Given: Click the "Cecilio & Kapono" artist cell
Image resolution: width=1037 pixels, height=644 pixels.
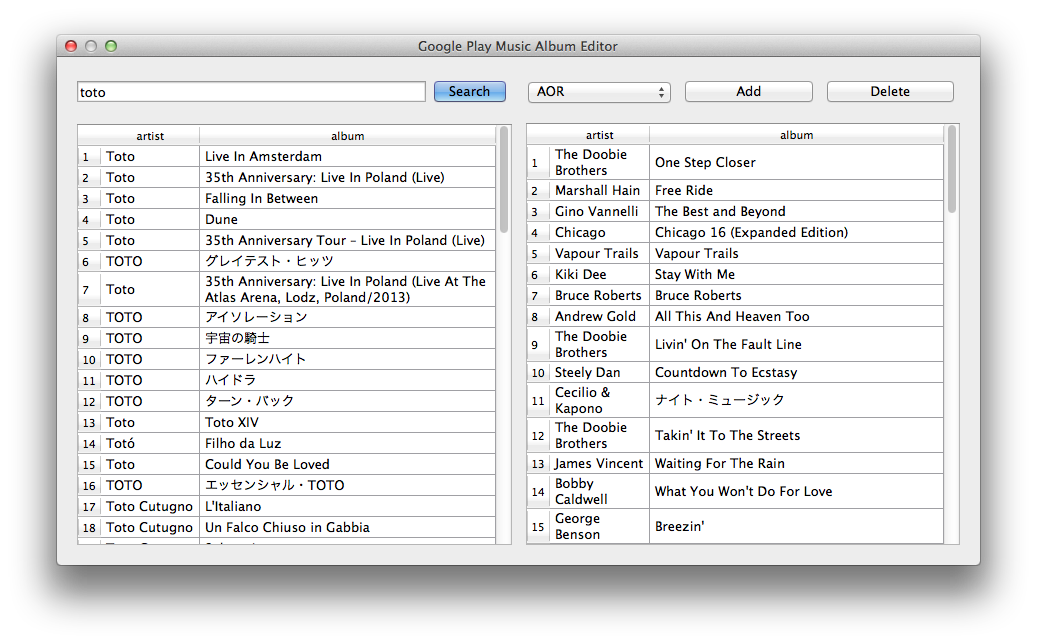Looking at the screenshot, I should [599, 400].
